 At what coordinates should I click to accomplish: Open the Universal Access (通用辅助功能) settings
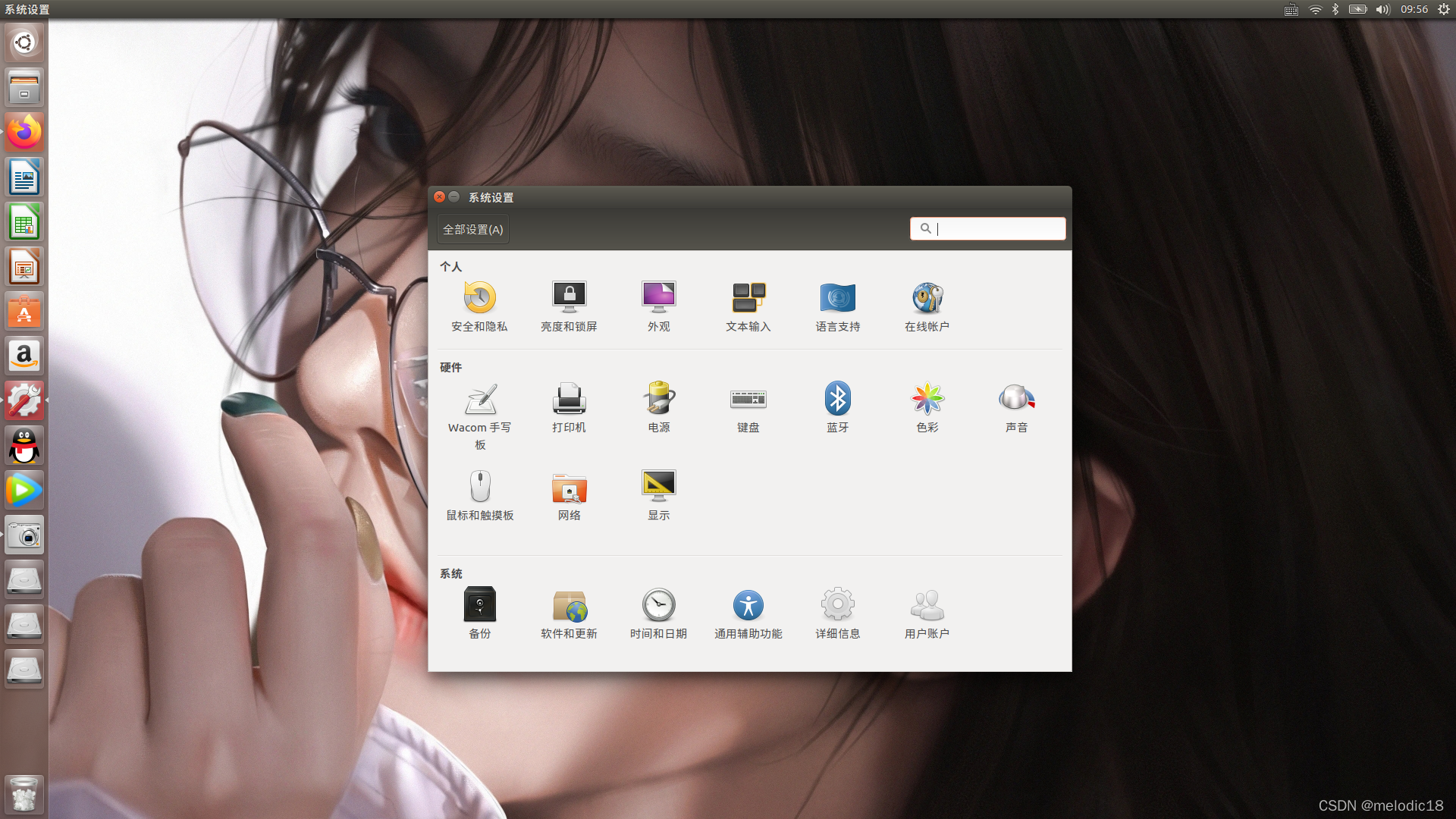748,605
